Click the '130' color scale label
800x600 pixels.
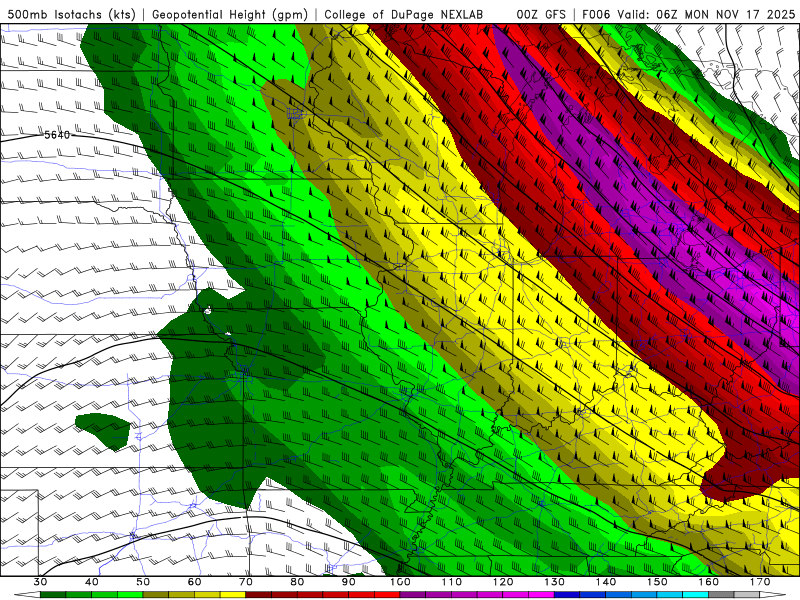click(555, 582)
